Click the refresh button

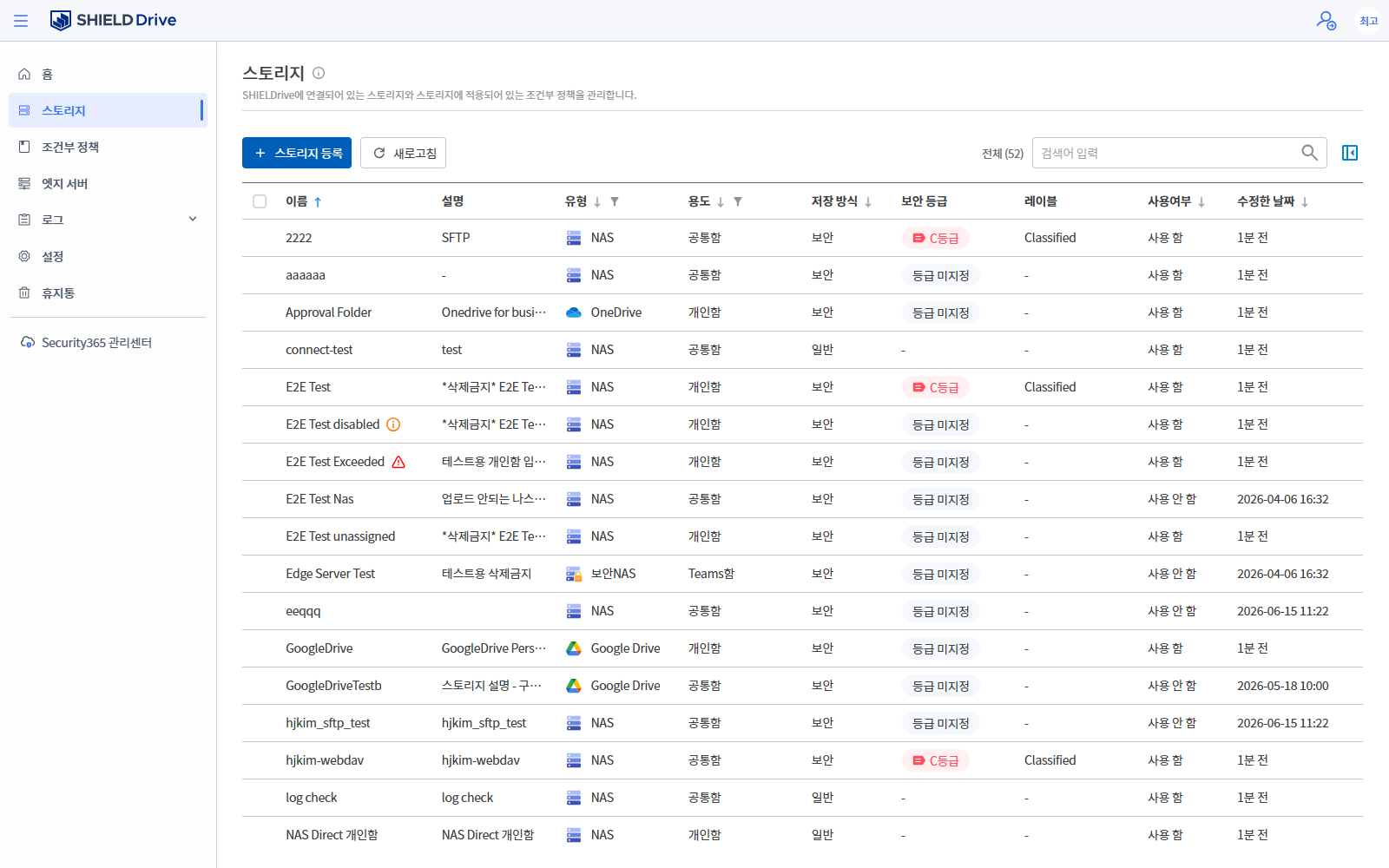[403, 153]
